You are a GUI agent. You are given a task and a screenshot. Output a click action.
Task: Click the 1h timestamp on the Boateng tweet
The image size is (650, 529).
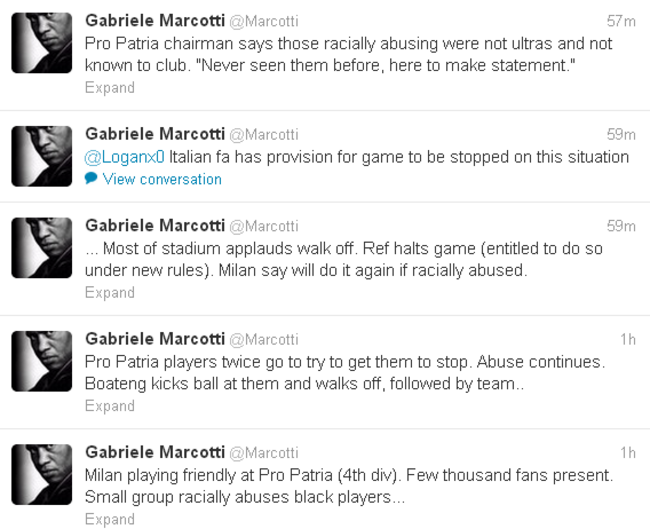627,340
